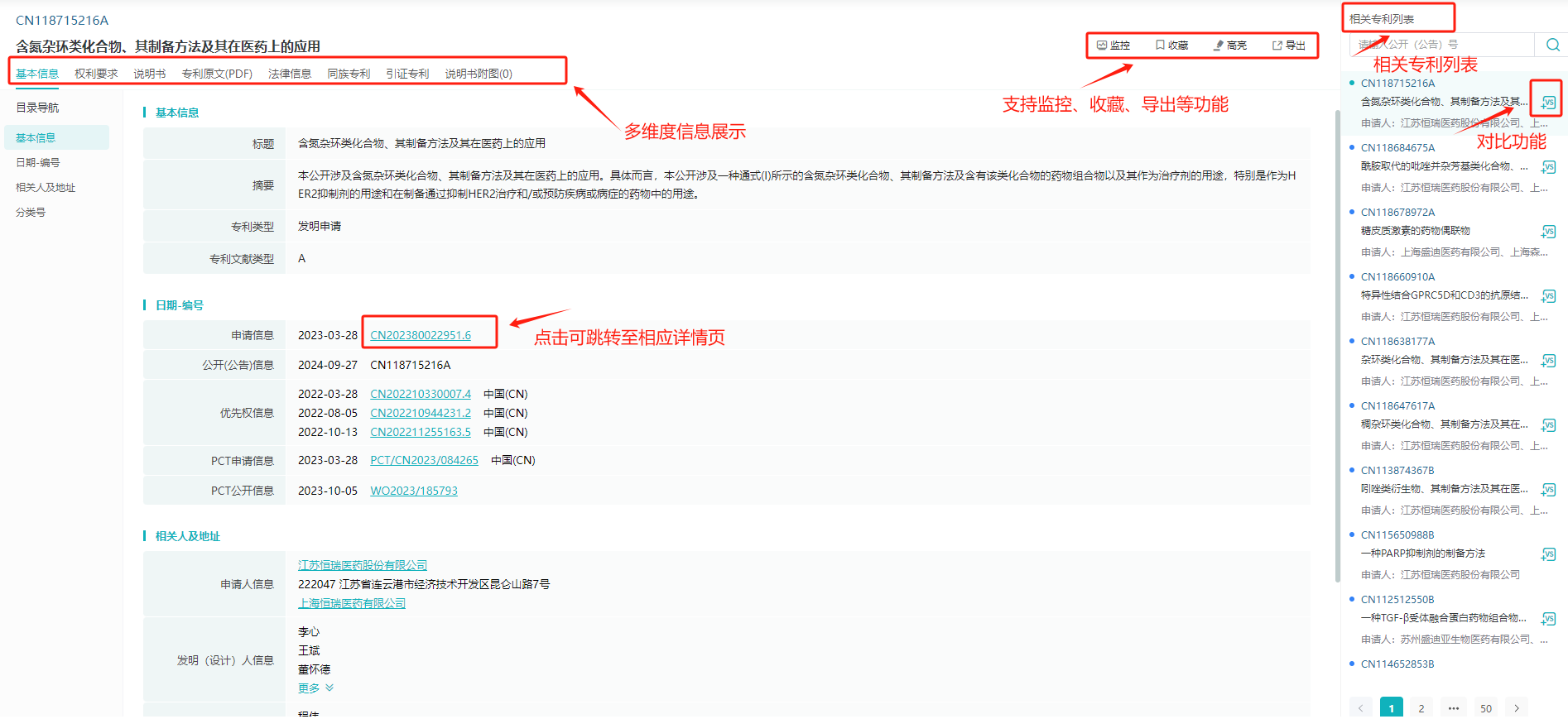Open CN118660910A in the related patents list
The width and height of the screenshot is (1568, 719).
(x=1397, y=277)
